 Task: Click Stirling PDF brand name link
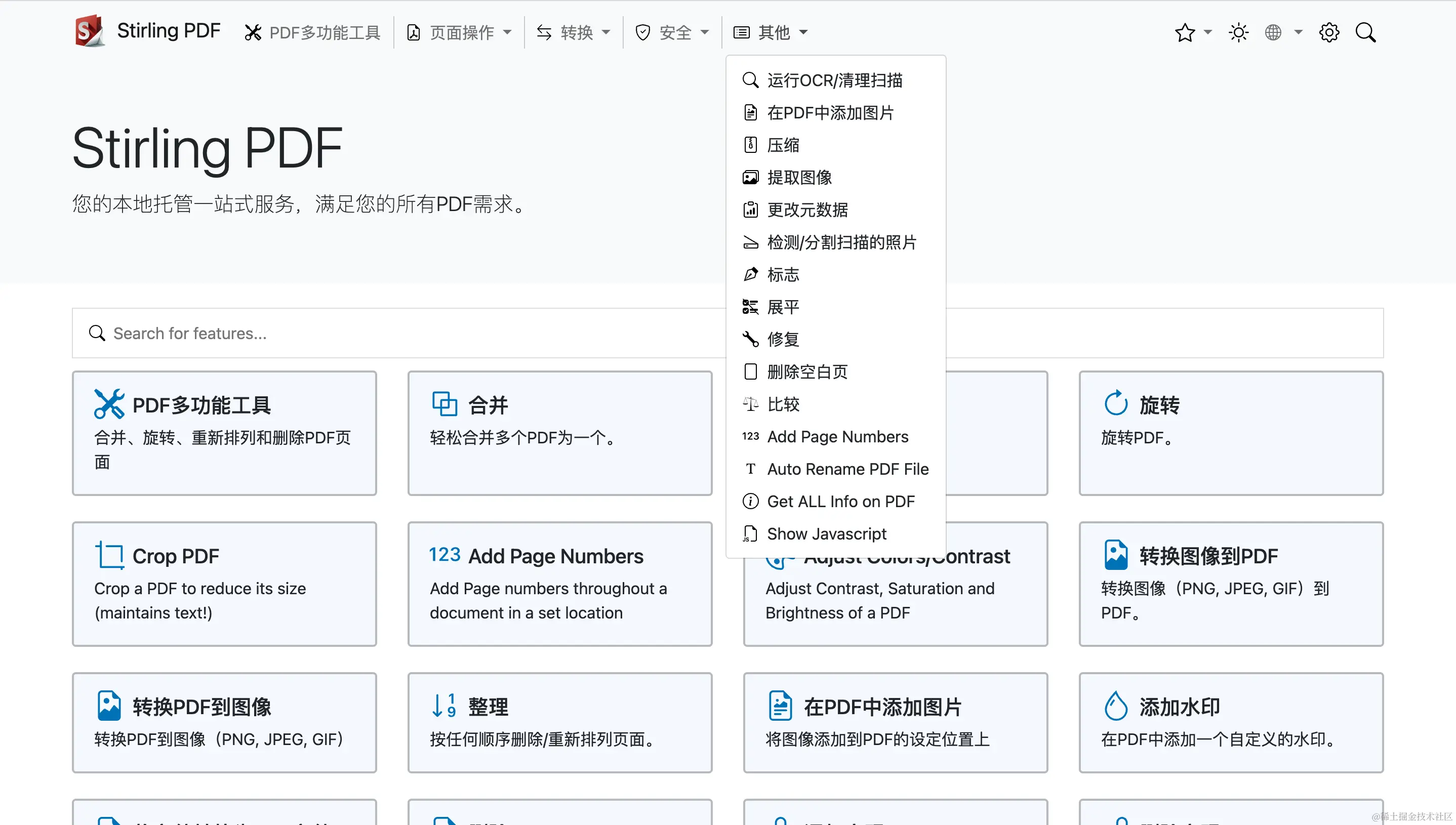[x=168, y=30]
